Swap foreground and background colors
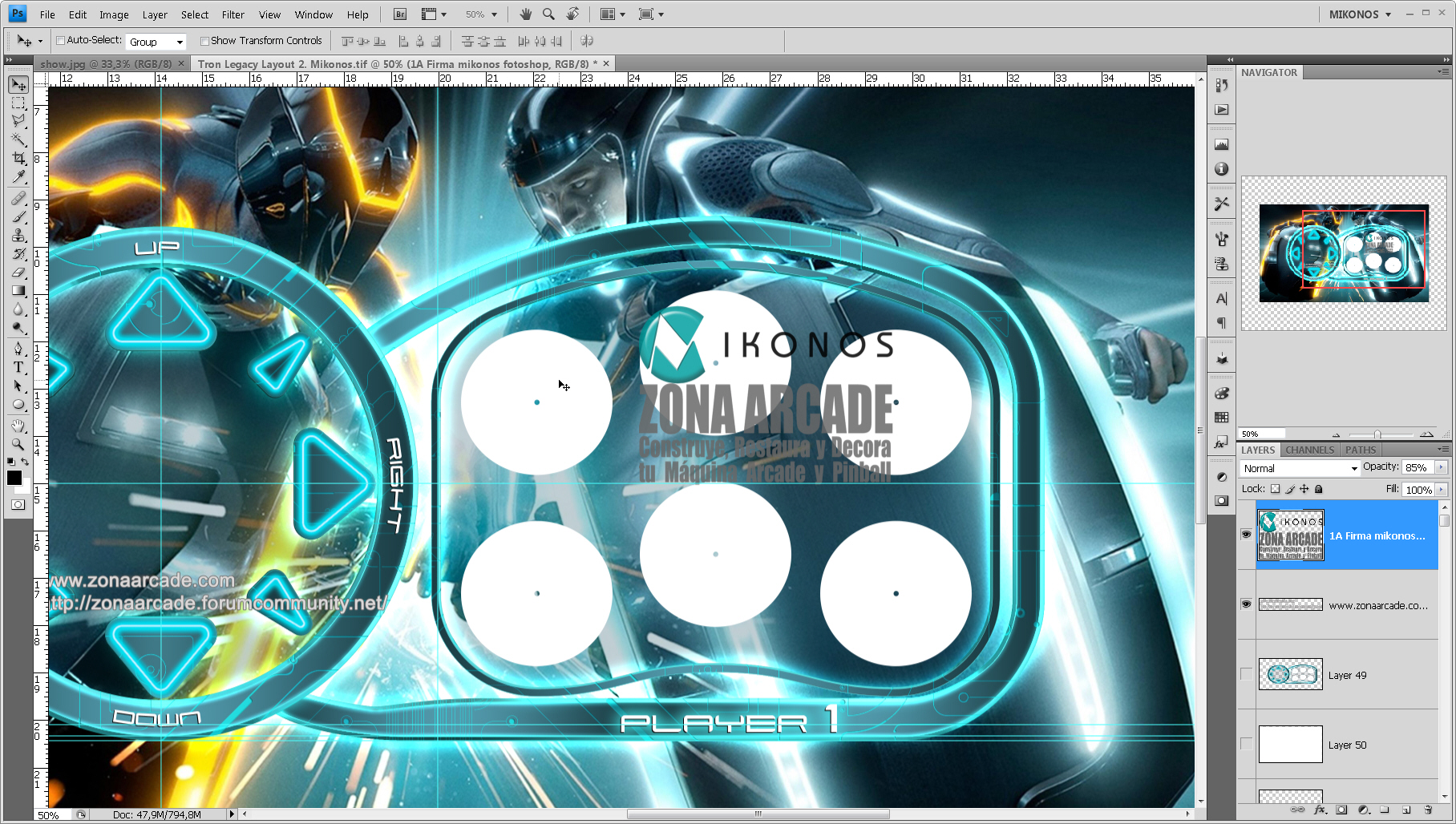1456x824 pixels. 25,462
